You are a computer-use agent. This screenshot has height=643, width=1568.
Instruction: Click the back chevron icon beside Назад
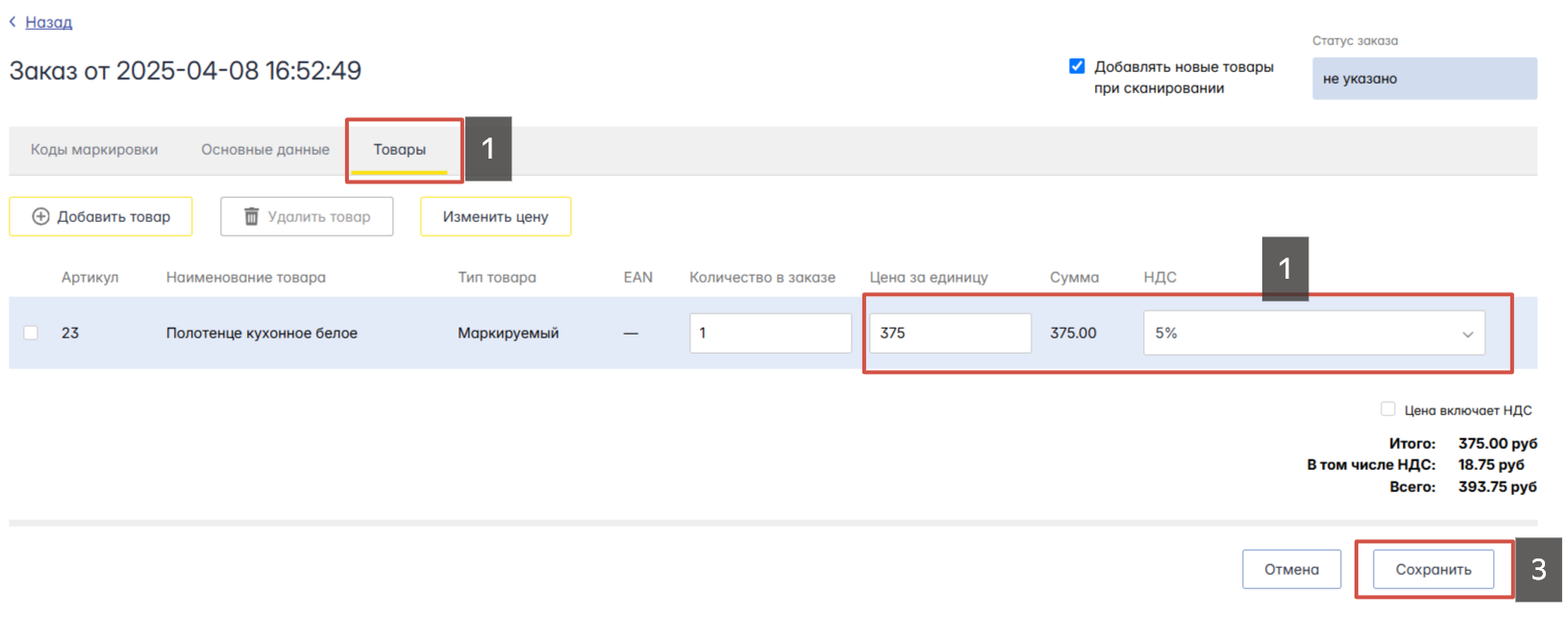coord(12,21)
